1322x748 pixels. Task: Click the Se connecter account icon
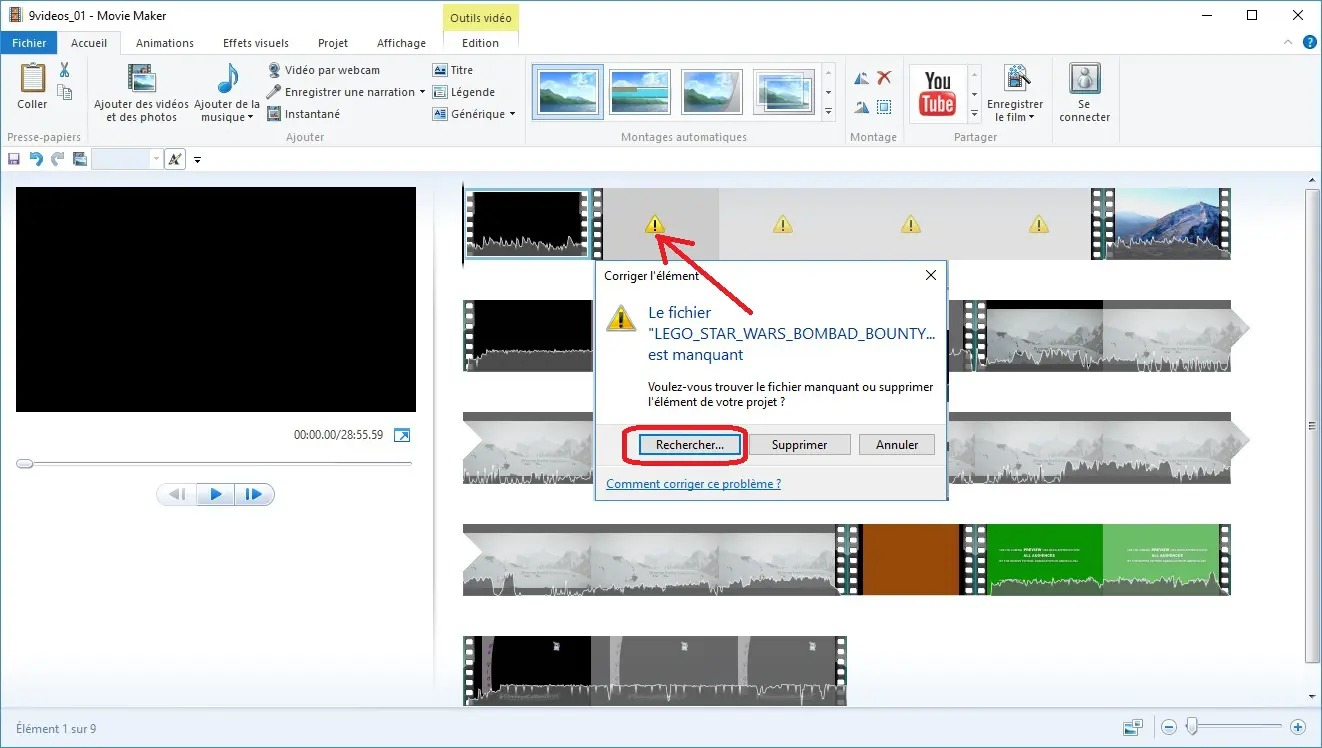point(1085,79)
